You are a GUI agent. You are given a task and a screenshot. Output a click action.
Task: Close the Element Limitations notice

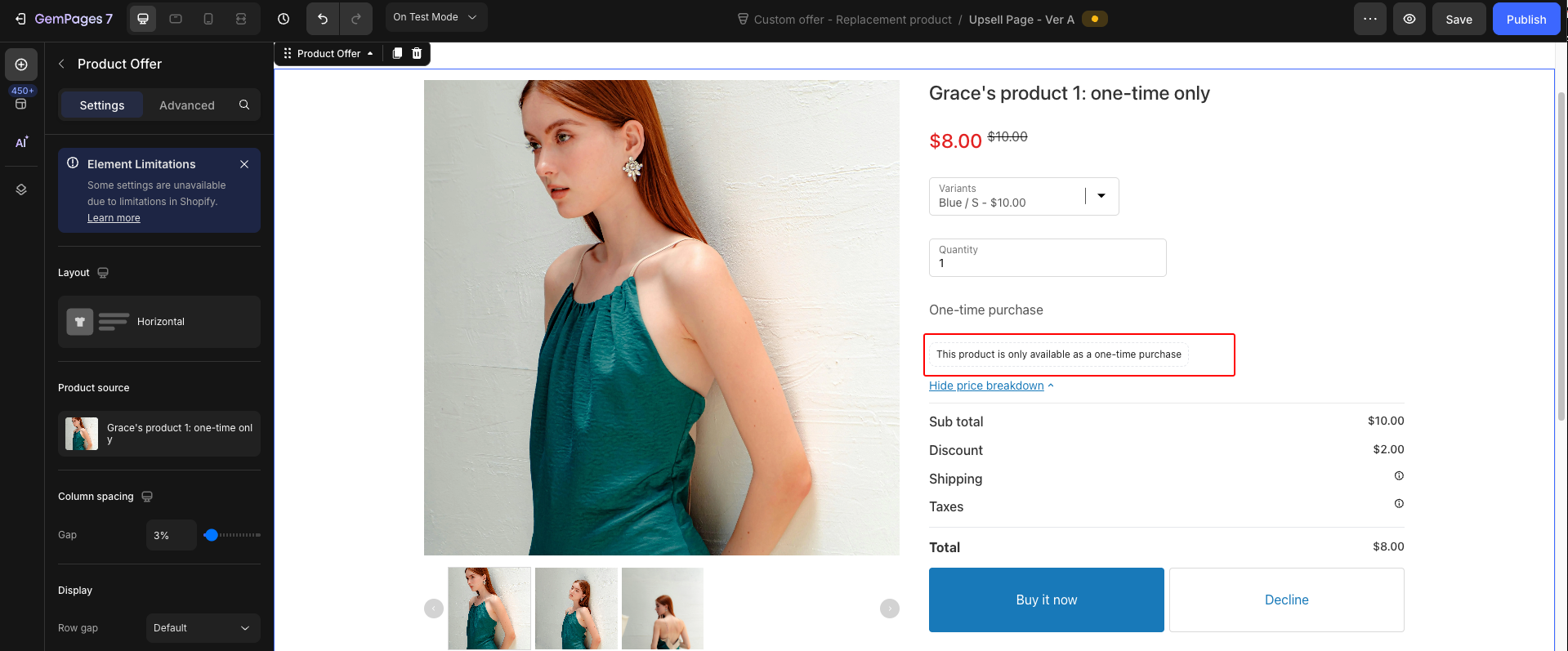click(x=244, y=164)
